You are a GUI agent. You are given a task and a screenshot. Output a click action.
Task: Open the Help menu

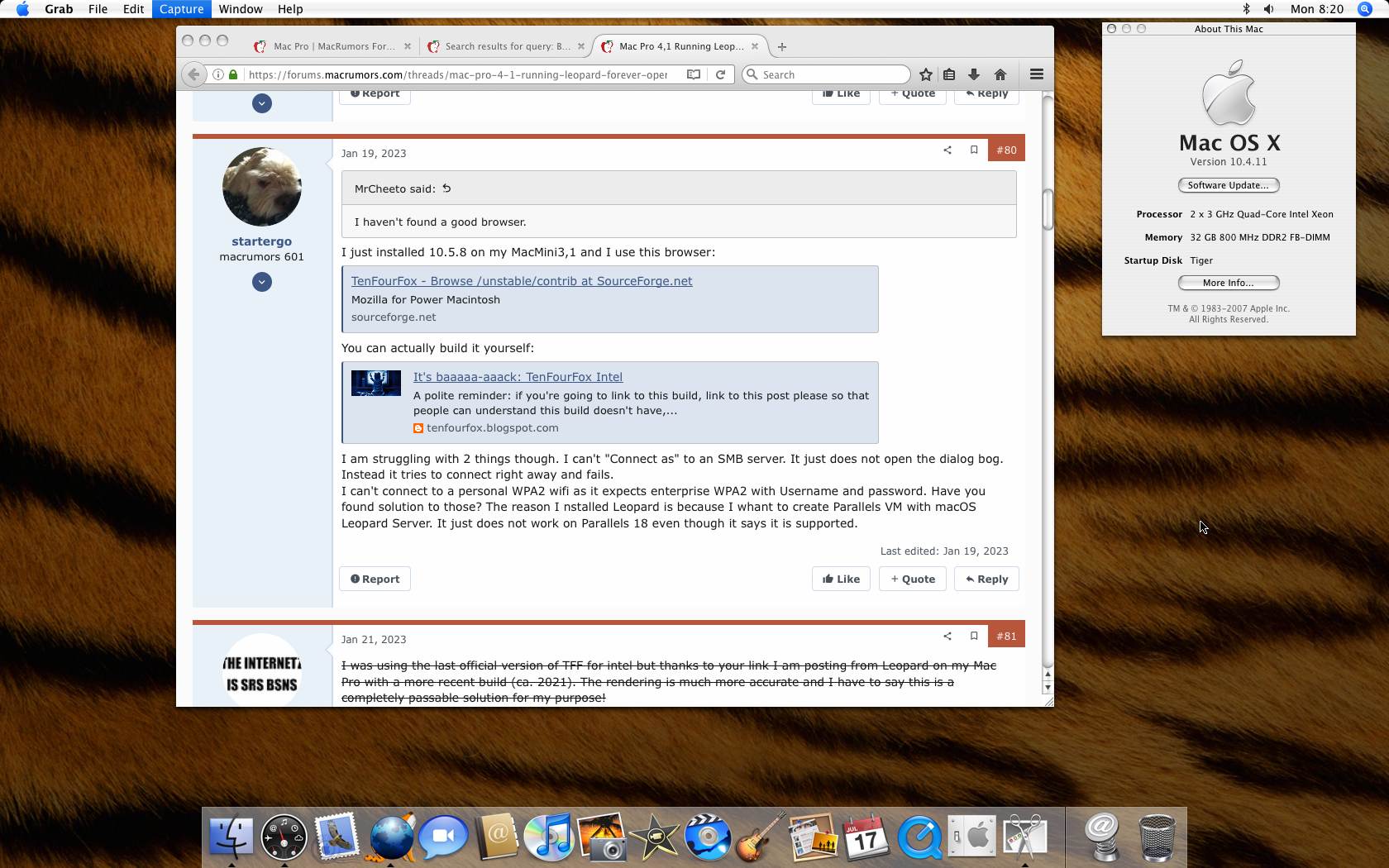(x=290, y=9)
